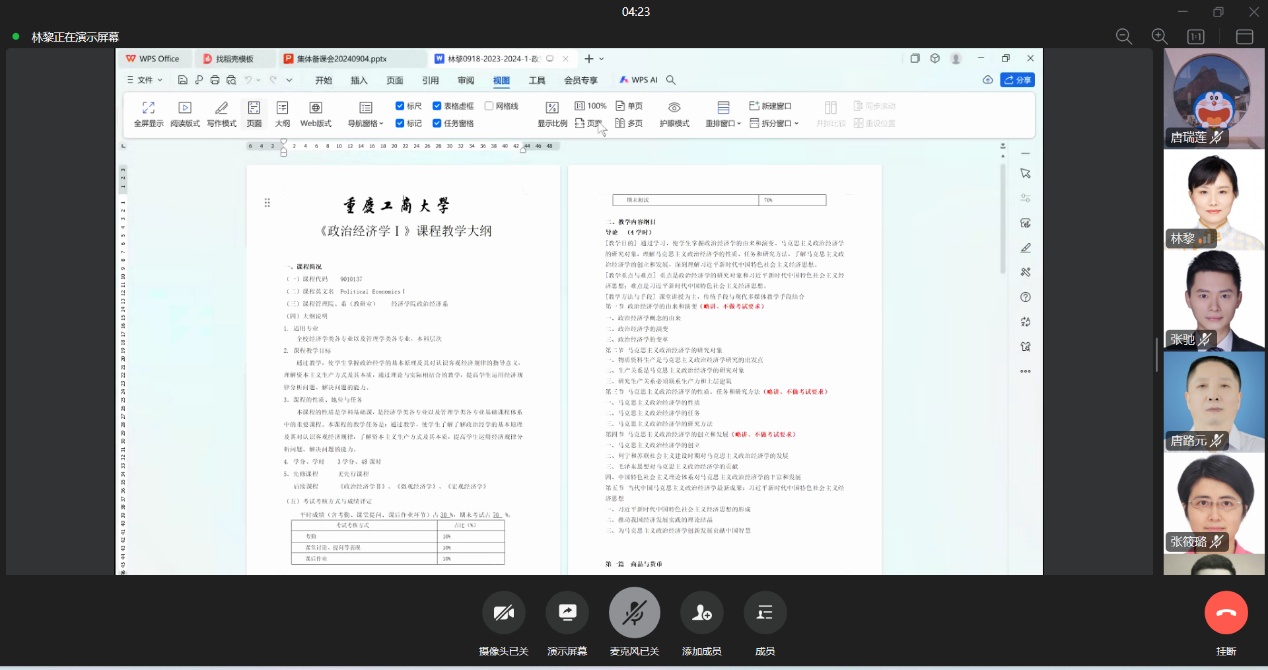Click the red 挂断 hang up button
This screenshot has height=670, width=1268.
(1226, 613)
